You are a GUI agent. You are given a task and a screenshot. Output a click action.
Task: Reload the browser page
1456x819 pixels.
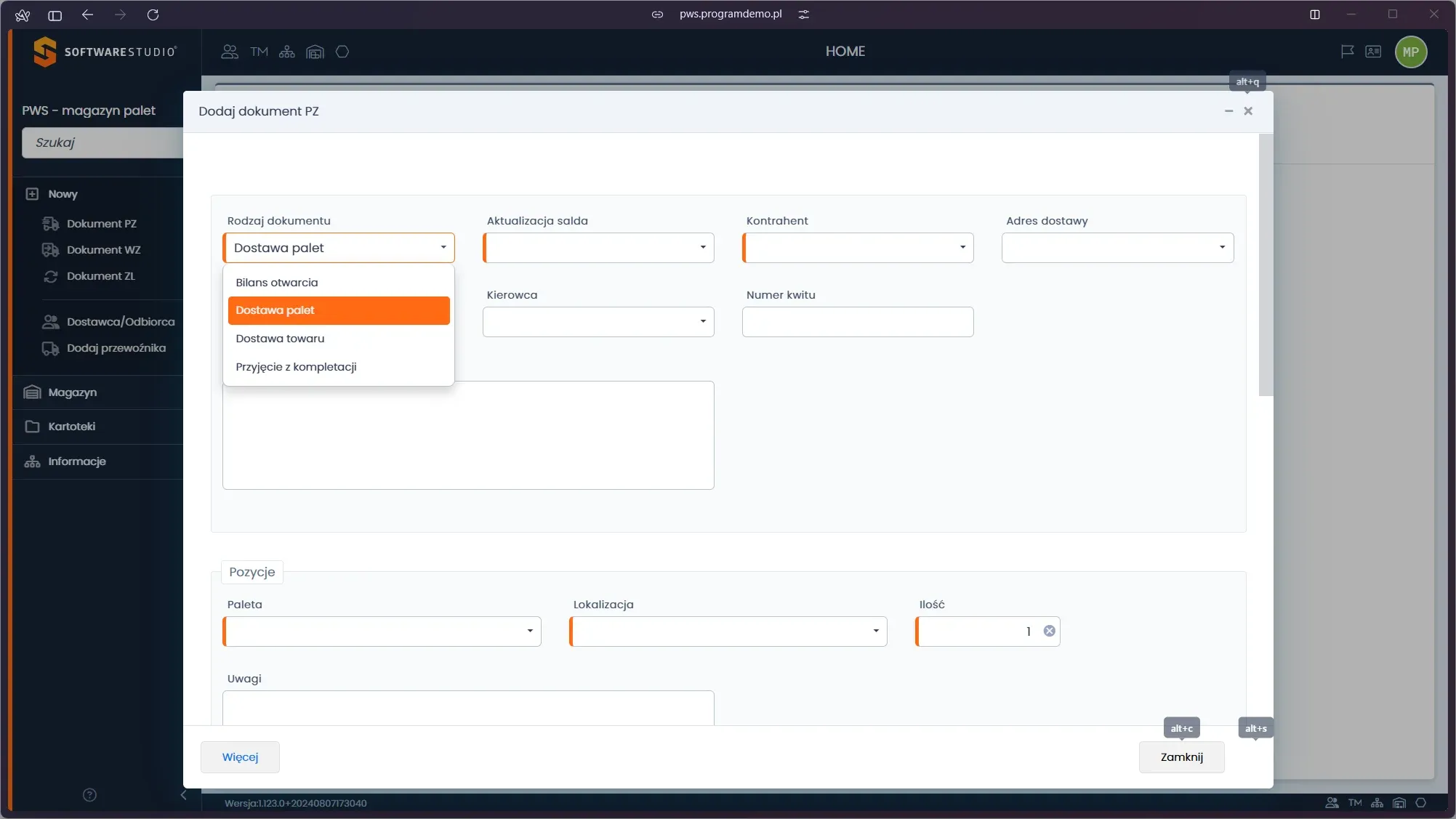point(153,15)
